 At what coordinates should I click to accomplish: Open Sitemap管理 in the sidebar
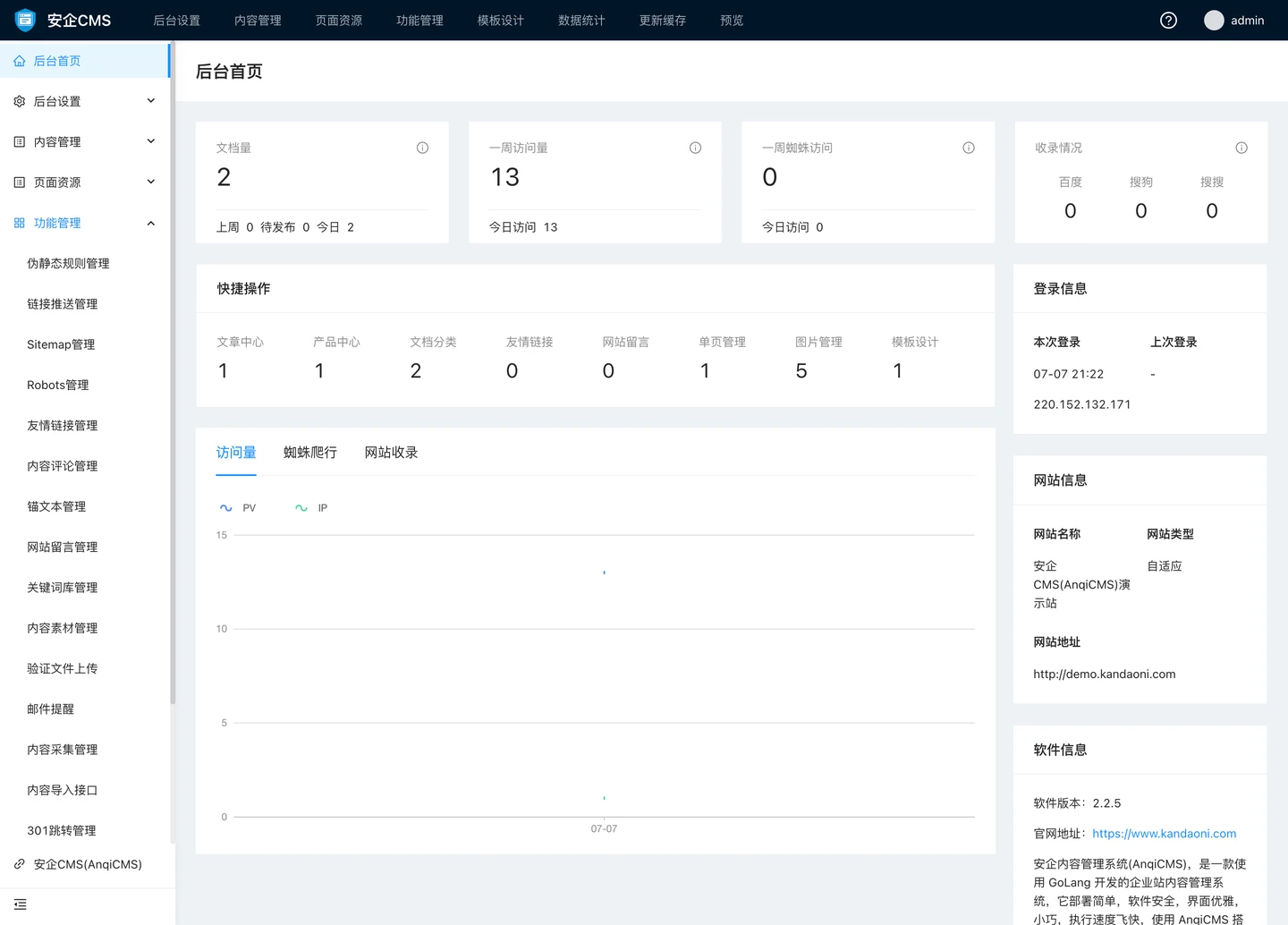point(61,344)
